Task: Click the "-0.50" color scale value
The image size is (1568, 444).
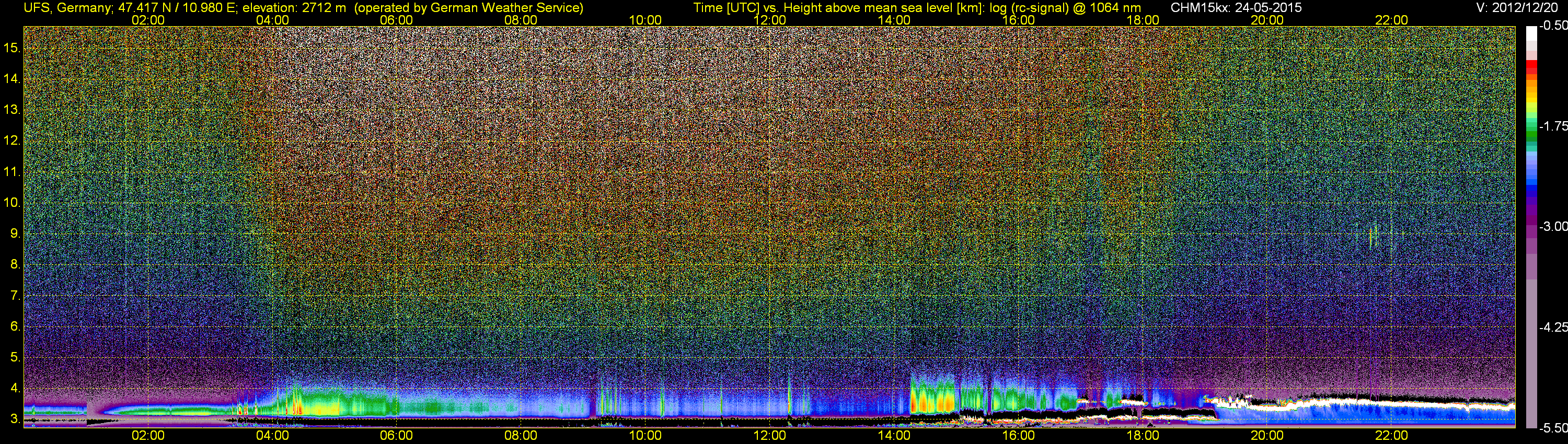Action: 1553,26
